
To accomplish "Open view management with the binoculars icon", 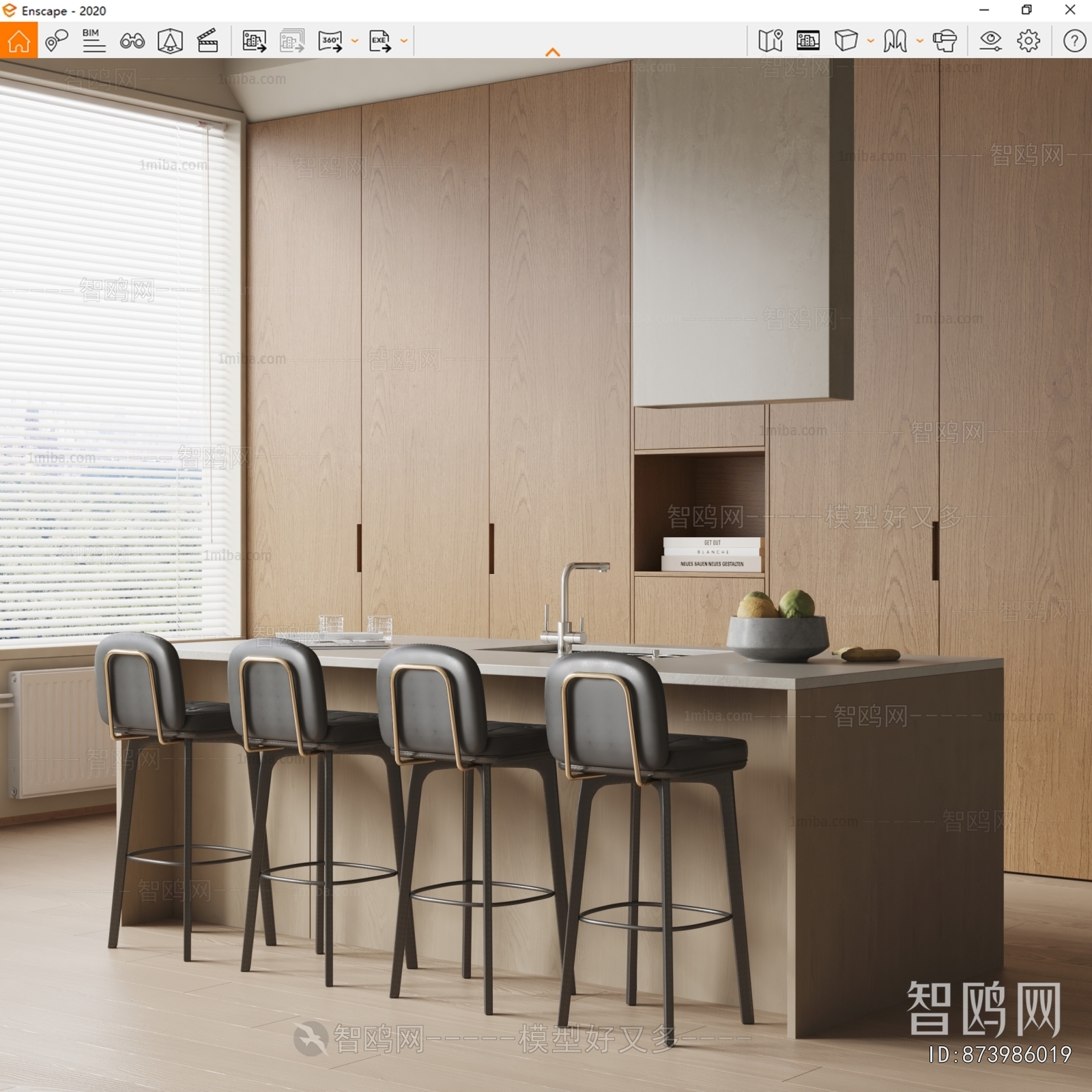I will pos(134,41).
